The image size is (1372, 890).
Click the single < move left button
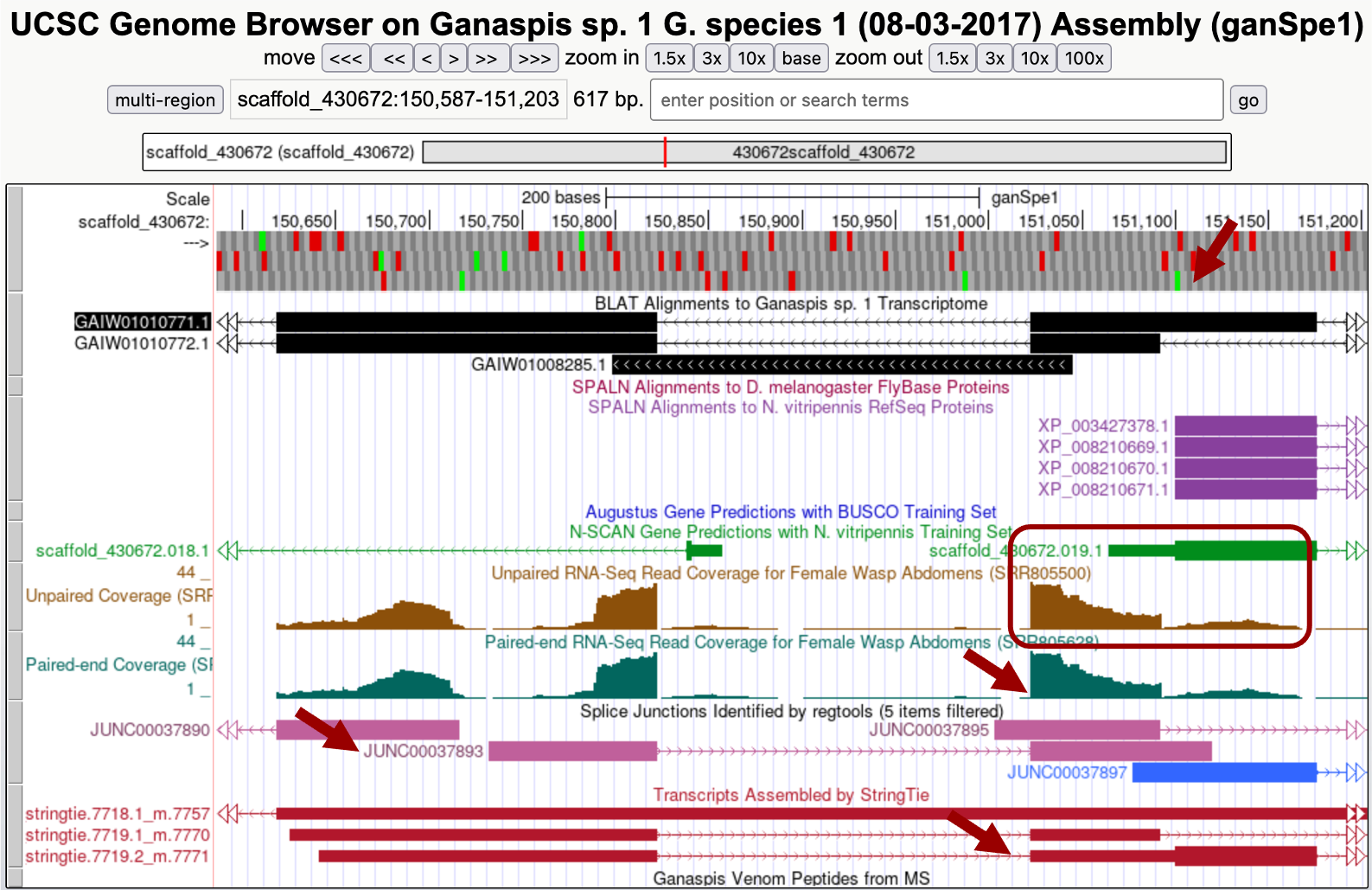click(x=427, y=59)
